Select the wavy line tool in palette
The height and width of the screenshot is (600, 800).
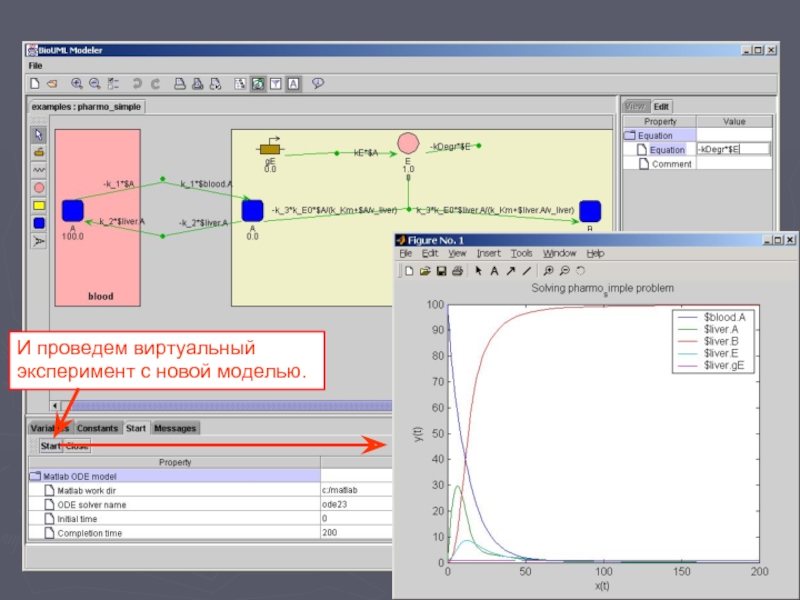(x=39, y=169)
